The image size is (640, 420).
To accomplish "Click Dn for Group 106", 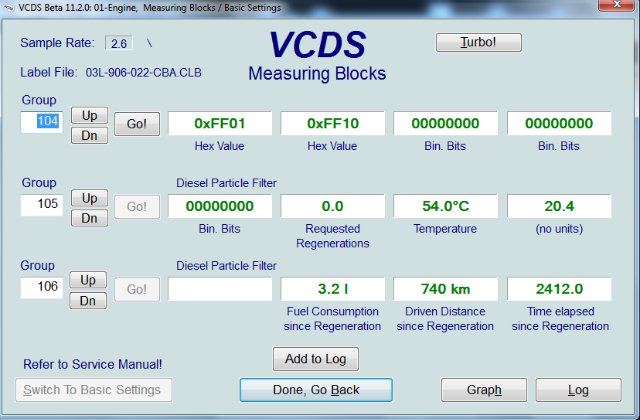I will (88, 301).
